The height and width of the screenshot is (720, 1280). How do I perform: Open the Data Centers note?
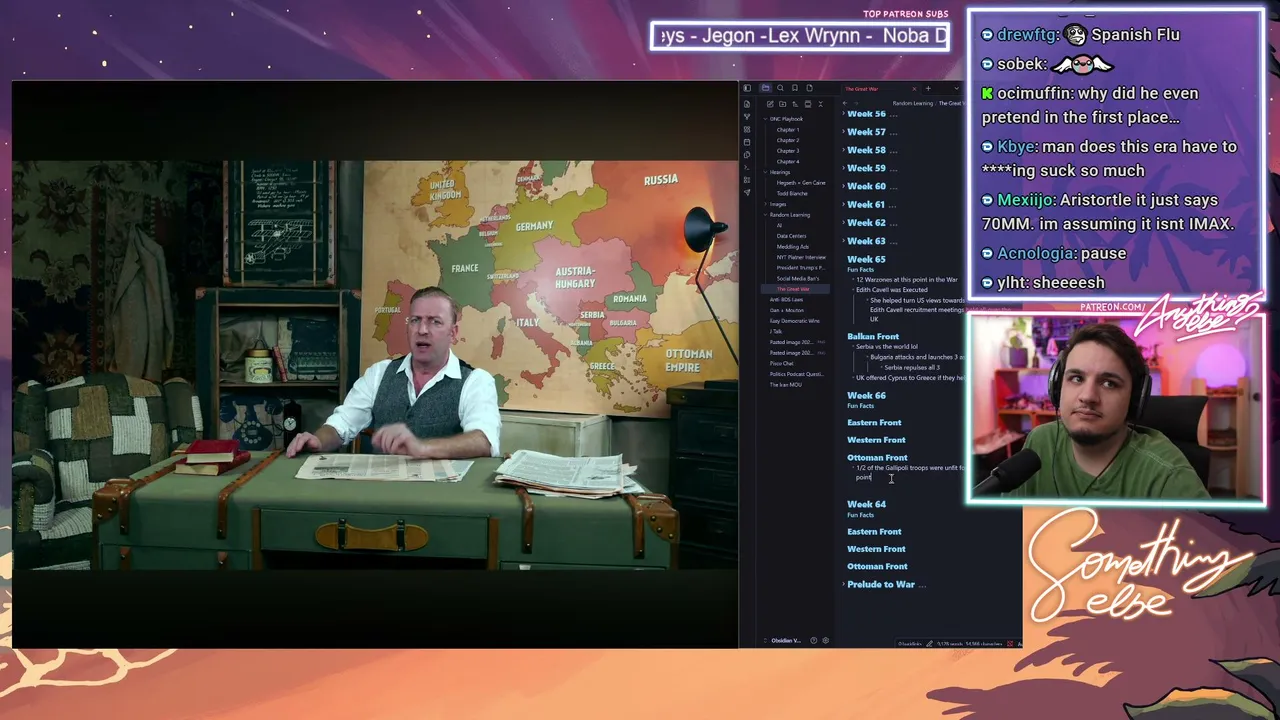[791, 236]
